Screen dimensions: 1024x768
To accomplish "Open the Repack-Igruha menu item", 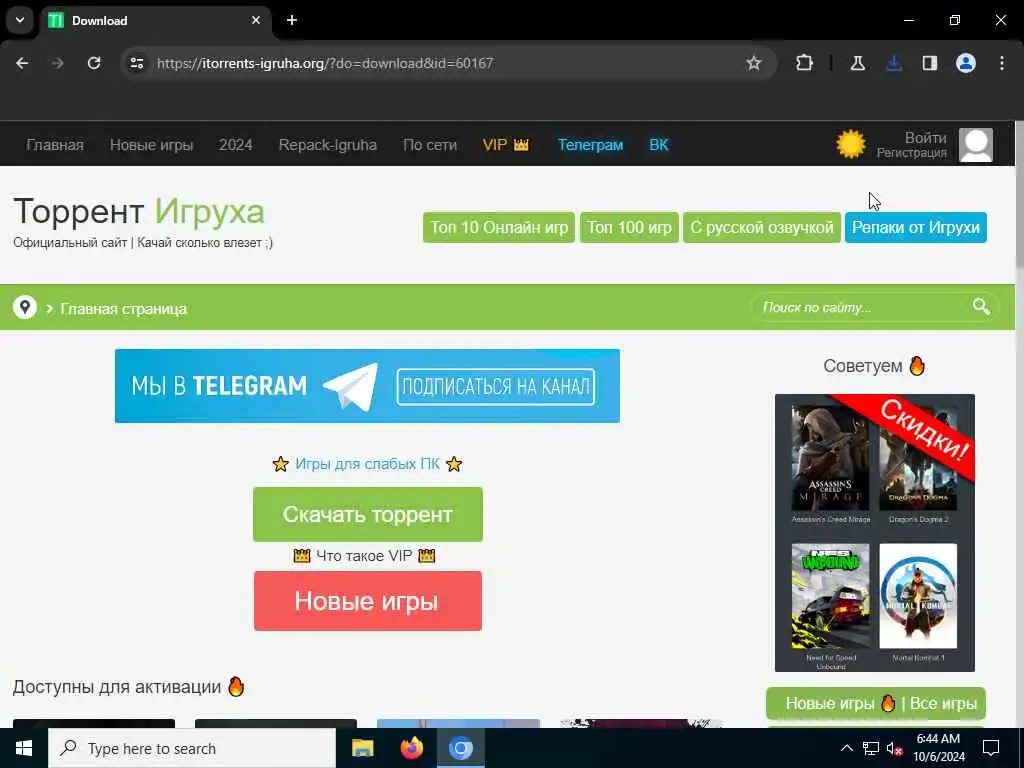I will tap(328, 145).
